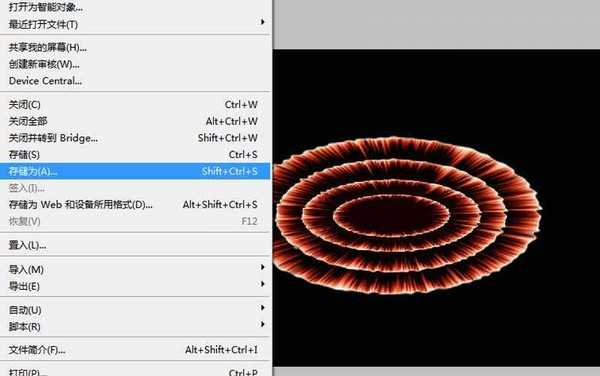This screenshot has width=600, height=376.
Task: Select 置入(L)... menu item
Action: [x=135, y=245]
